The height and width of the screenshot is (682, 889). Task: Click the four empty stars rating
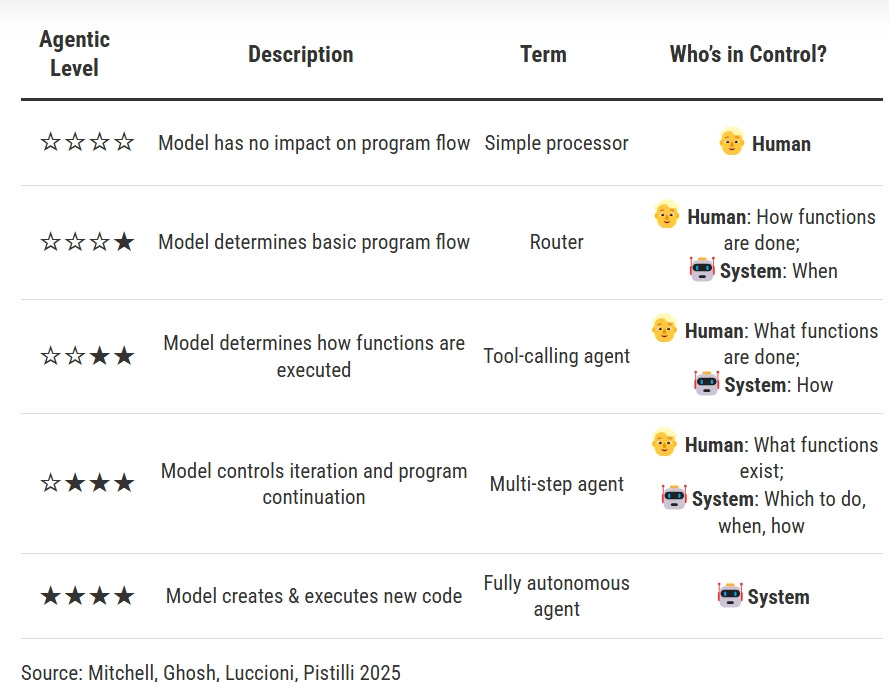87,142
